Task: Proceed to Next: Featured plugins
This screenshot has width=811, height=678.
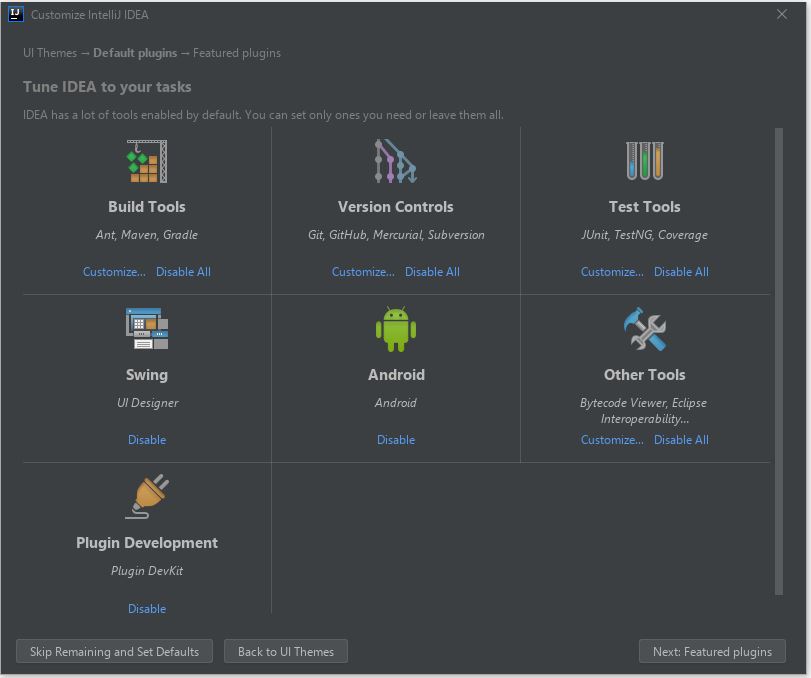Action: tap(712, 652)
